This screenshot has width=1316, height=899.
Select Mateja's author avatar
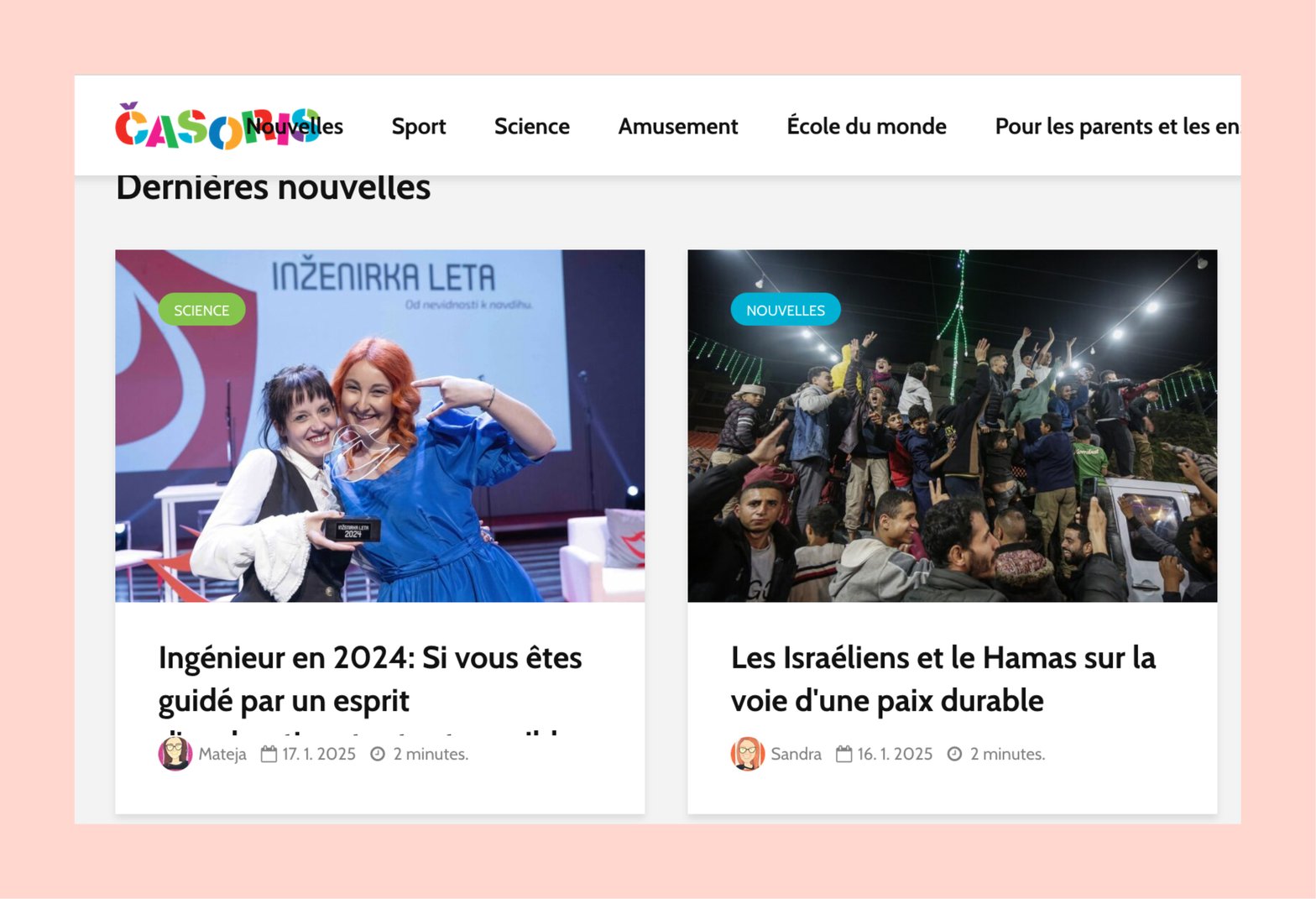tap(175, 754)
